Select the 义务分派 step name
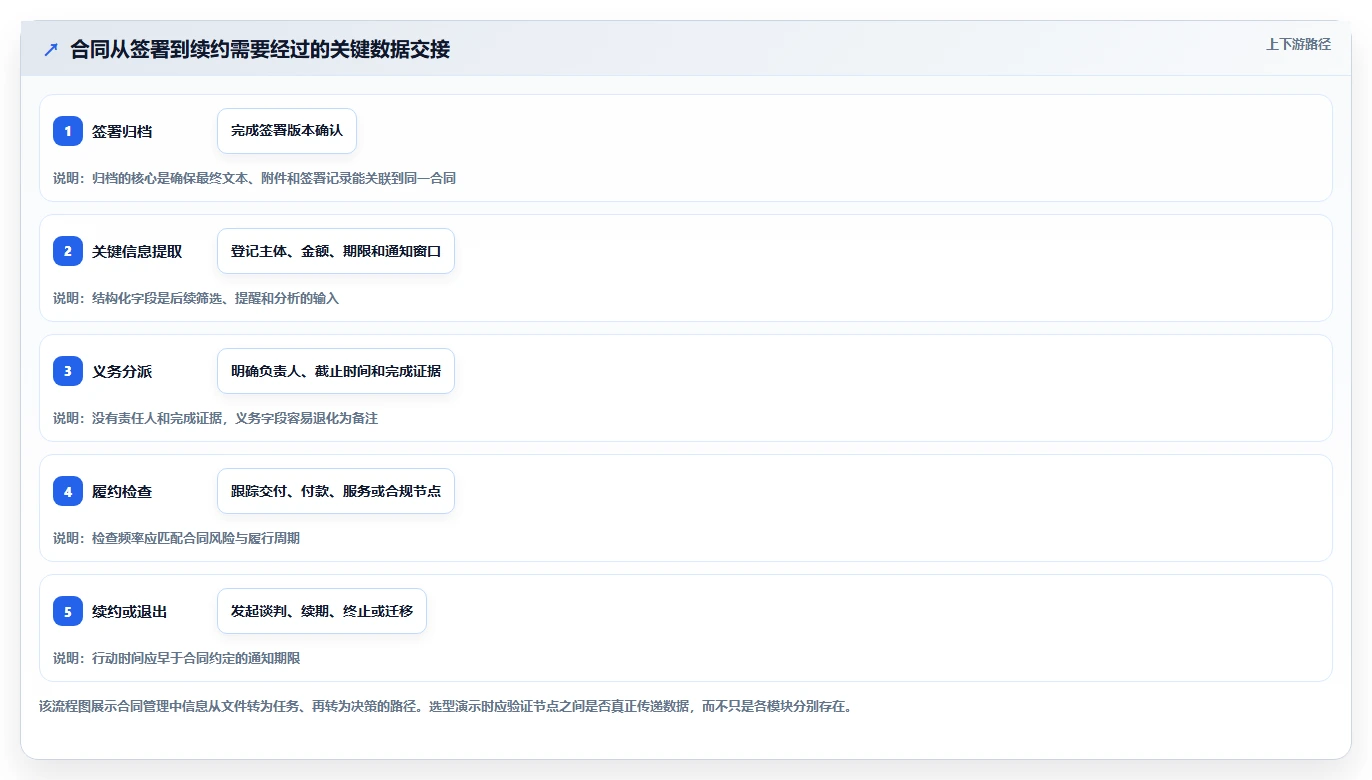Viewport: 1372px width, 780px height. tap(122, 371)
